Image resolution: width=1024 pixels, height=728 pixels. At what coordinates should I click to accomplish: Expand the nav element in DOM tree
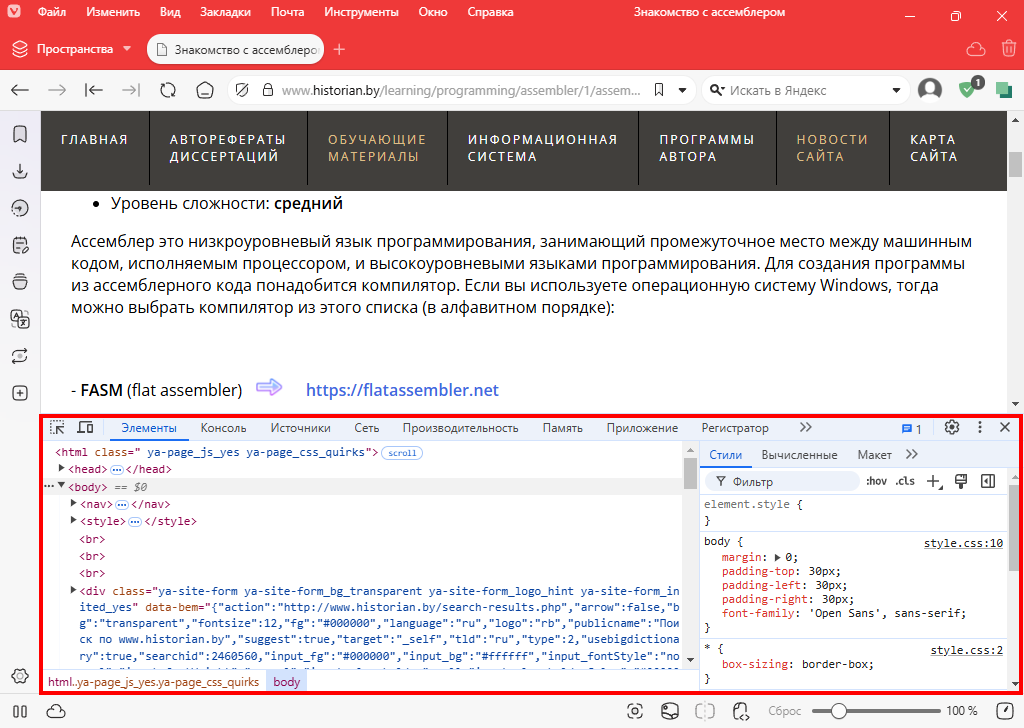(x=74, y=504)
